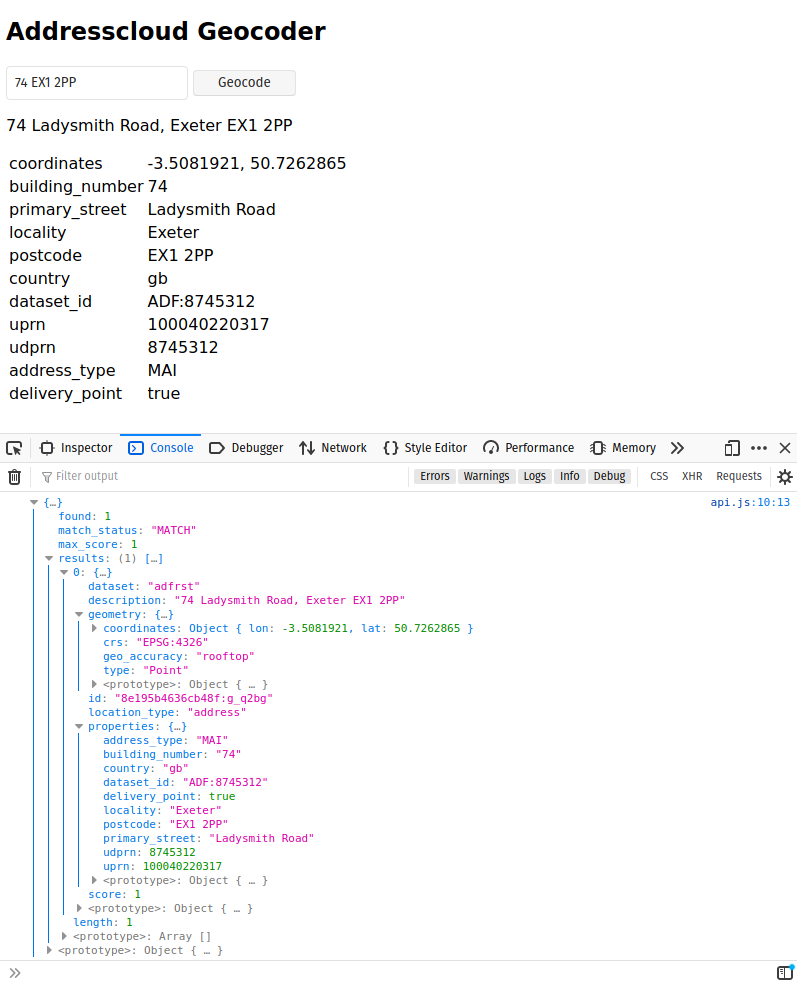Screen dimensions: 797x990
Task: Toggle the XHR filter
Action: (x=692, y=476)
